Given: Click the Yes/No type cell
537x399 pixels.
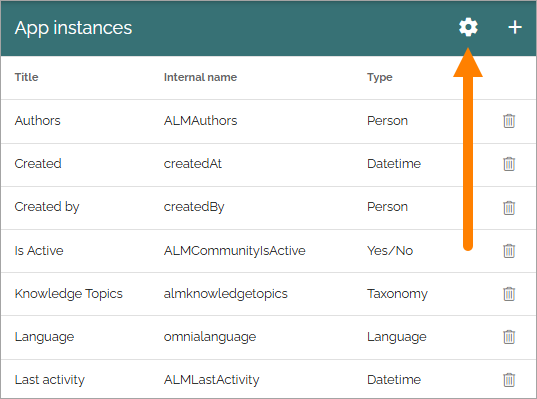Looking at the screenshot, I should (390, 251).
